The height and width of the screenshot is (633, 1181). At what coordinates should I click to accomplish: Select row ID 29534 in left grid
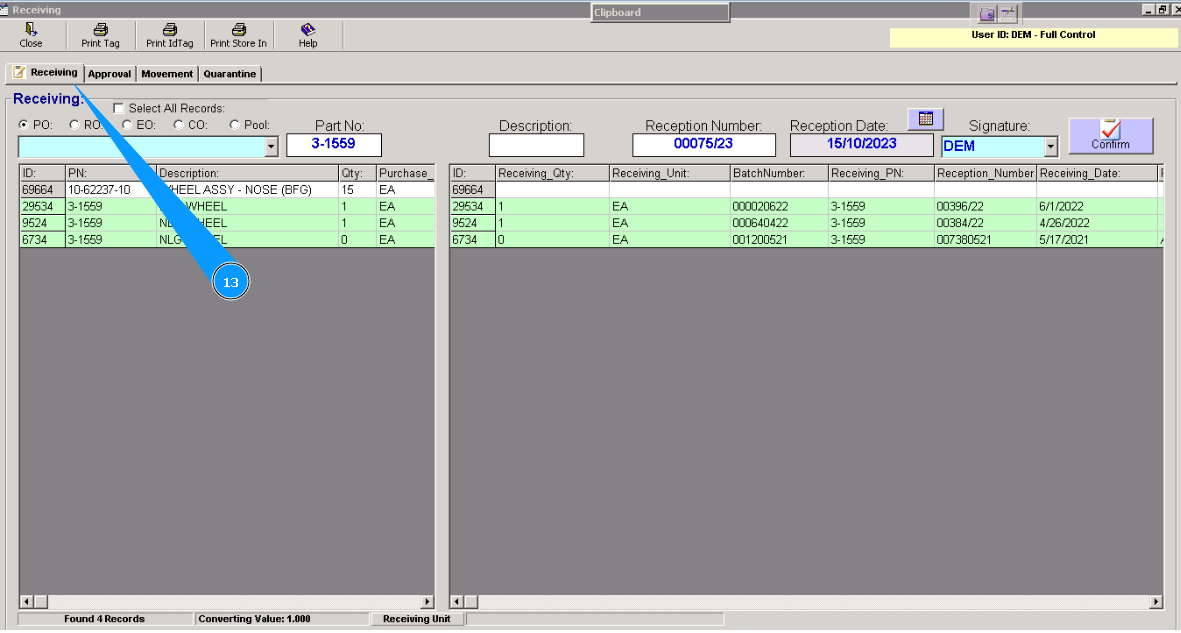coord(41,206)
